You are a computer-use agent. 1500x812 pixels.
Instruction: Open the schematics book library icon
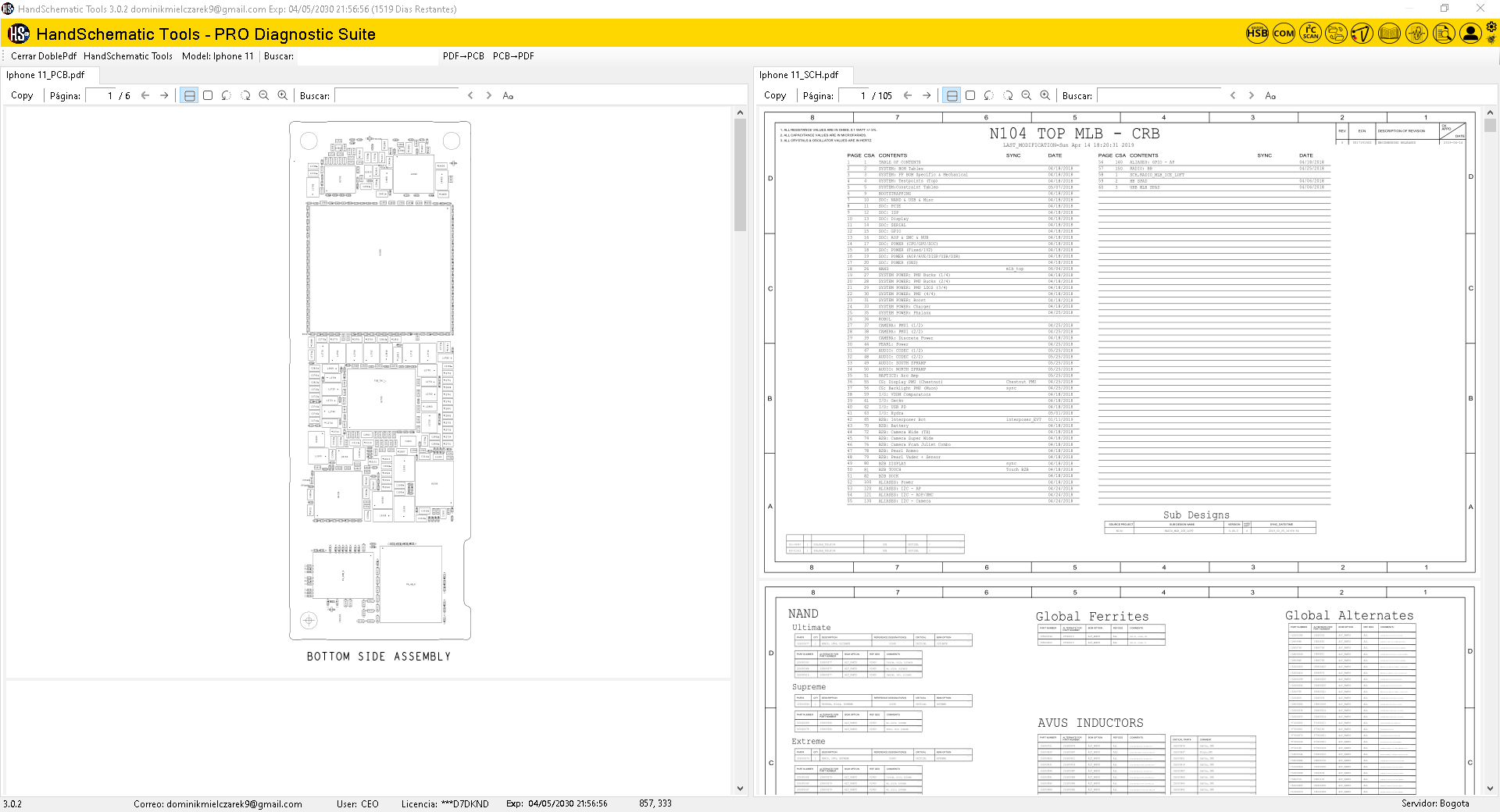tap(1389, 34)
